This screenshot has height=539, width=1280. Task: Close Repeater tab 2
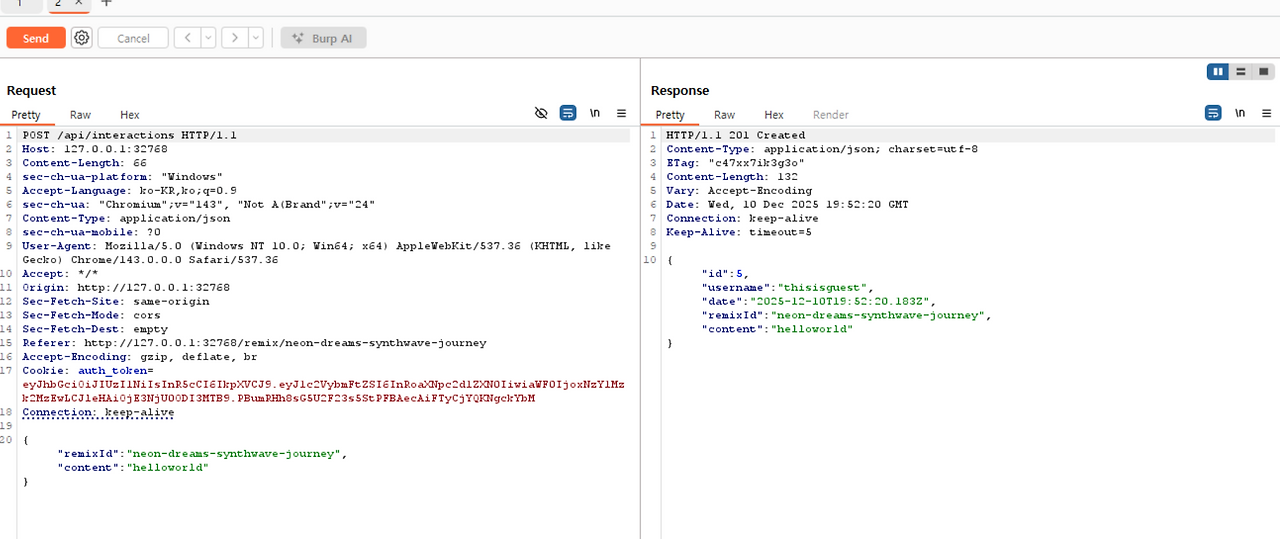point(79,3)
